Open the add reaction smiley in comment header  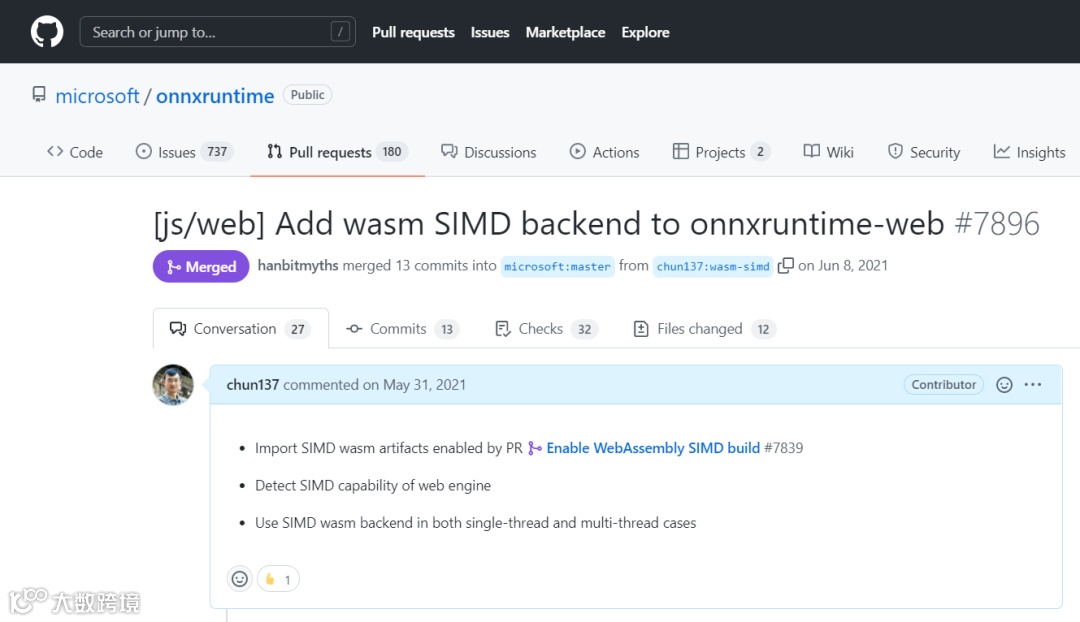click(x=1004, y=385)
